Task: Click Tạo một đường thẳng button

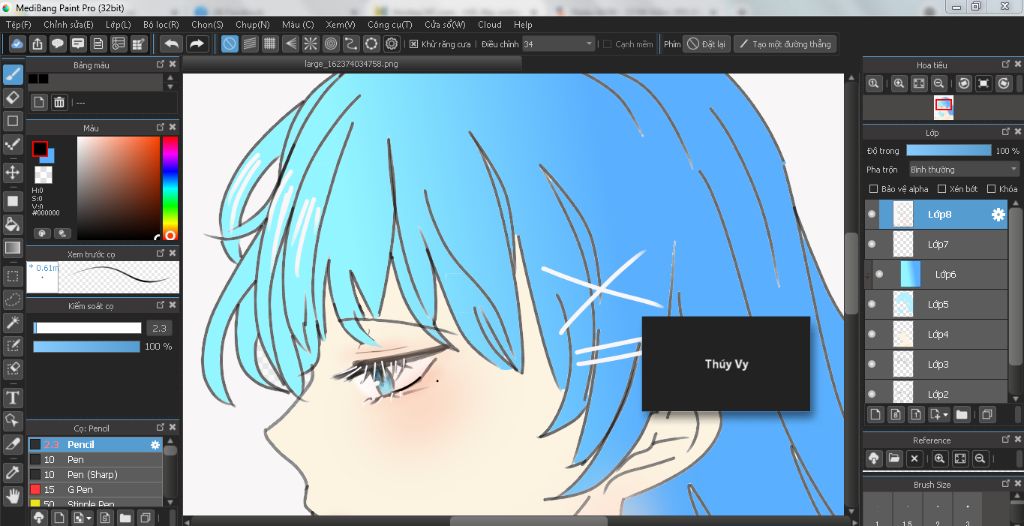Action: click(x=785, y=44)
